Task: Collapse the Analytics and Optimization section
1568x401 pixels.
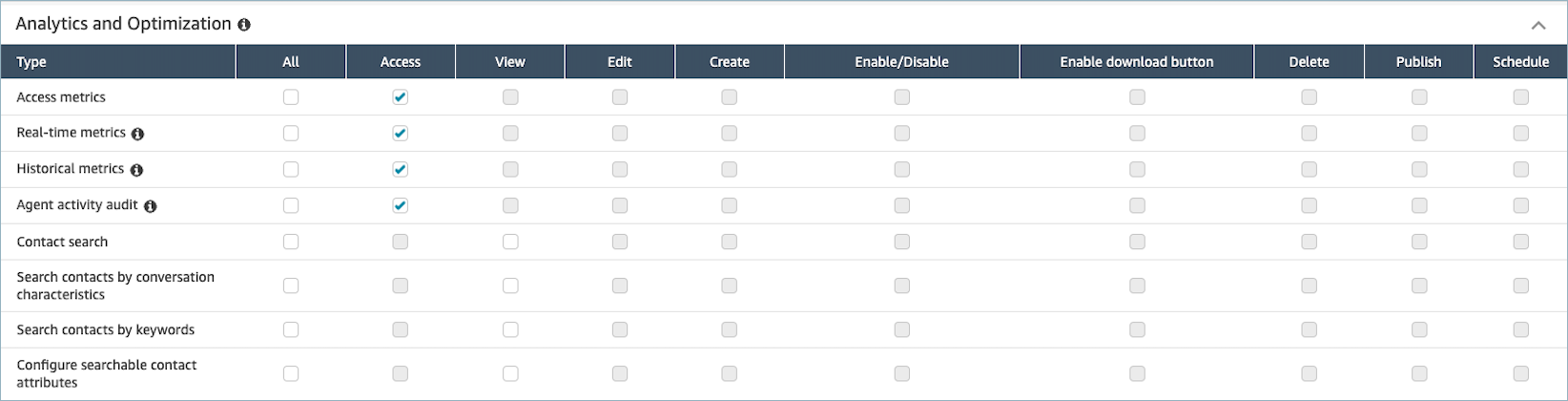Action: coord(1537,26)
